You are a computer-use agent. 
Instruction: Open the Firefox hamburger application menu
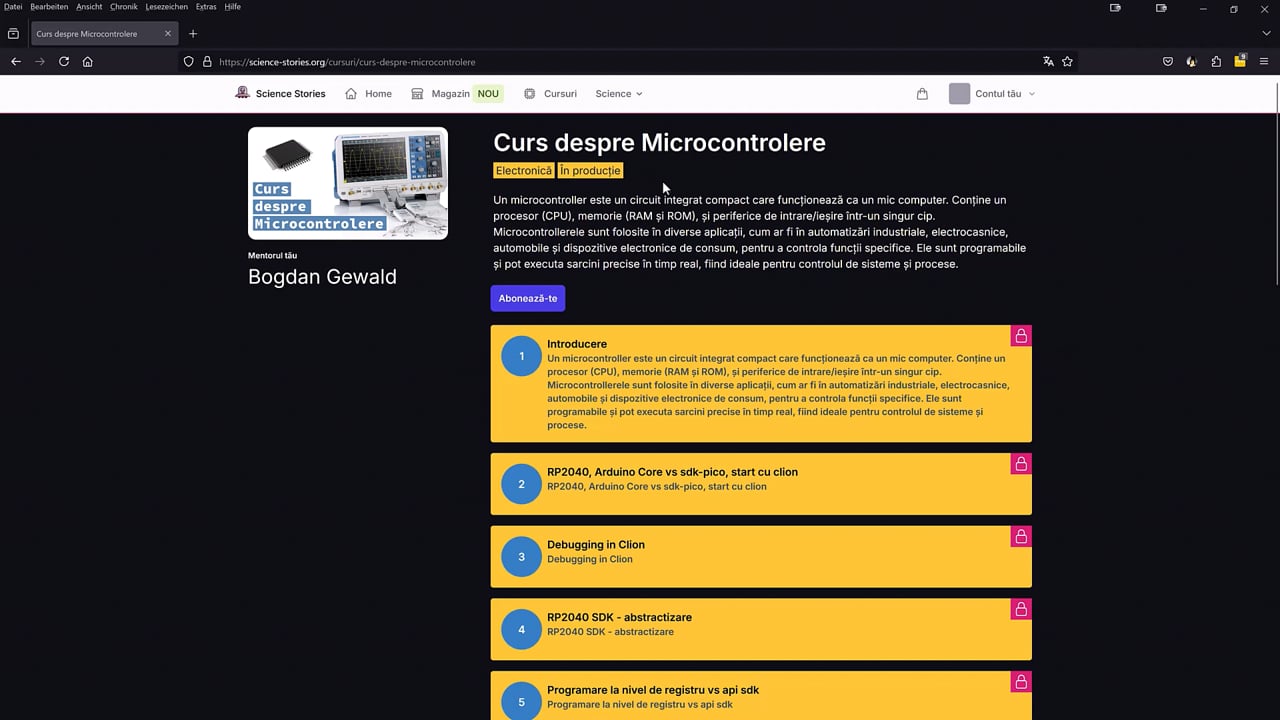[1264, 61]
